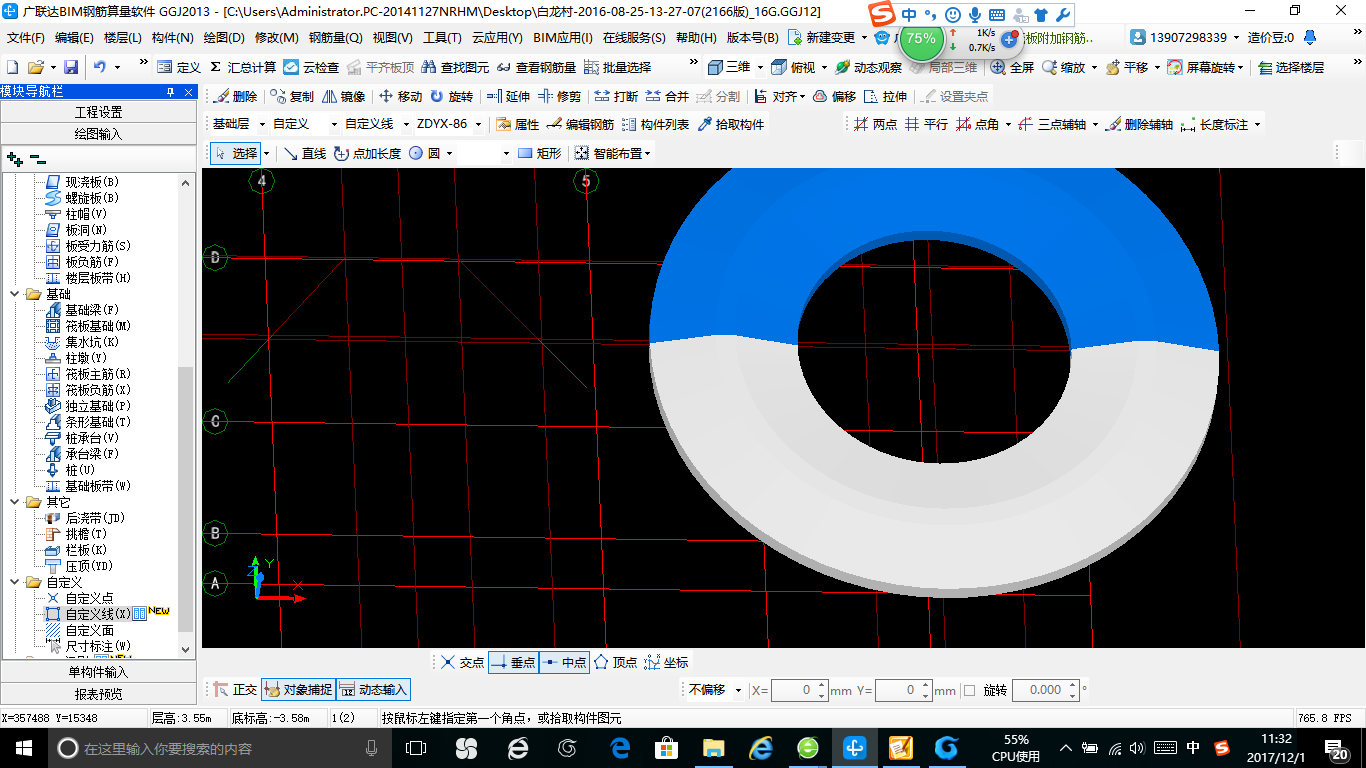Click the 单构件输入 panel button
Screen dimensions: 1366x768
99,672
